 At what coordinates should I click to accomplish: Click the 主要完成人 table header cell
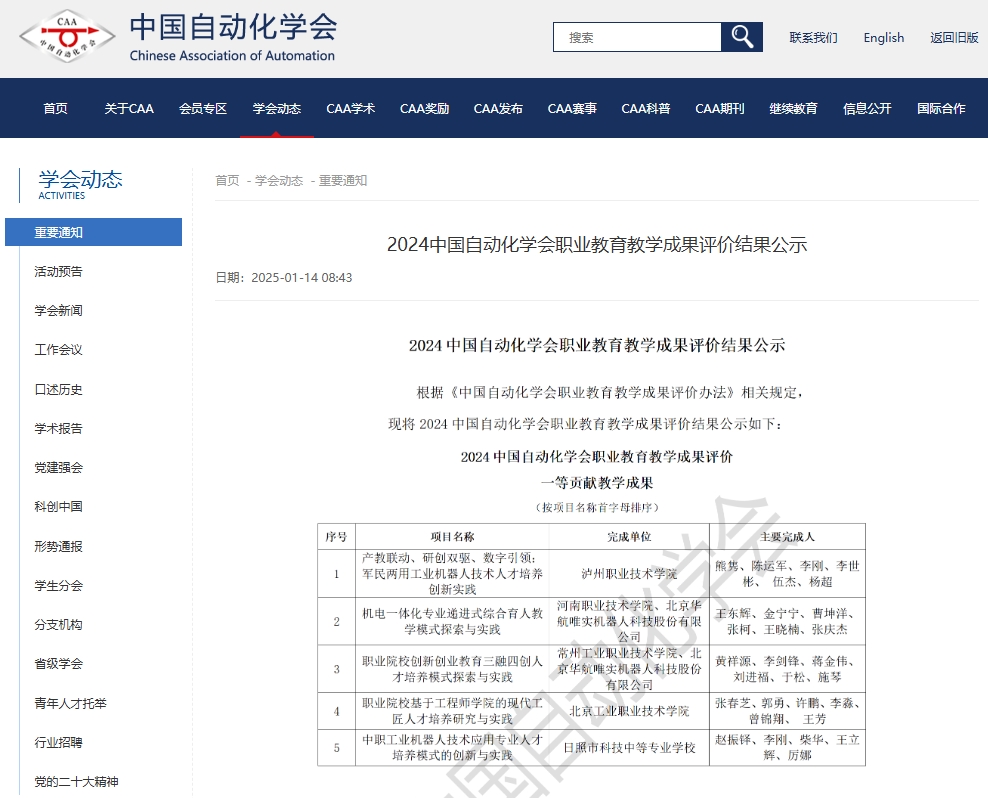pyautogui.click(x=787, y=537)
